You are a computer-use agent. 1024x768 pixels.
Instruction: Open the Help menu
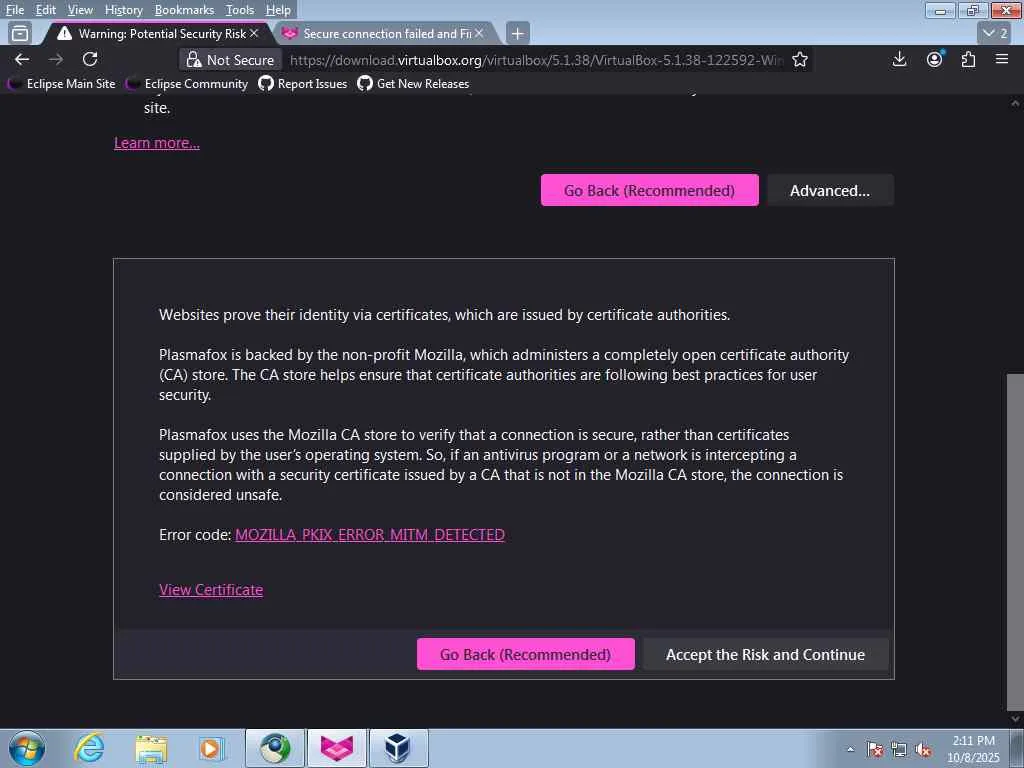(278, 10)
